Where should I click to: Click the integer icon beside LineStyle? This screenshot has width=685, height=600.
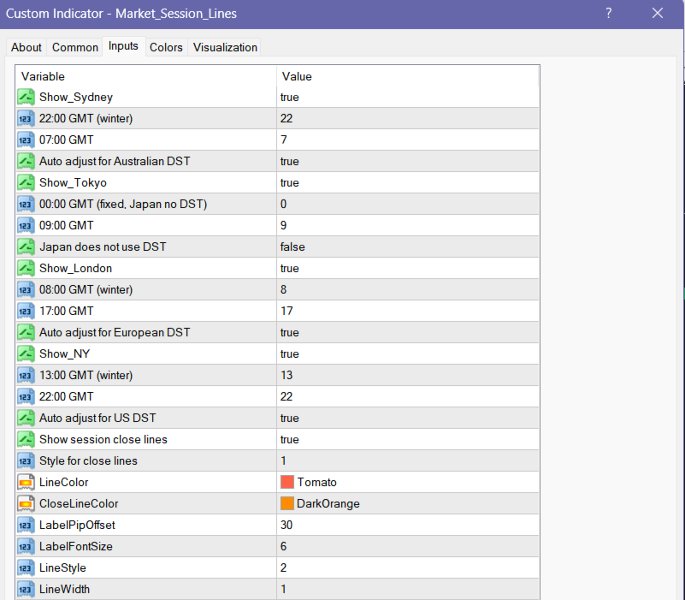[x=26, y=568]
